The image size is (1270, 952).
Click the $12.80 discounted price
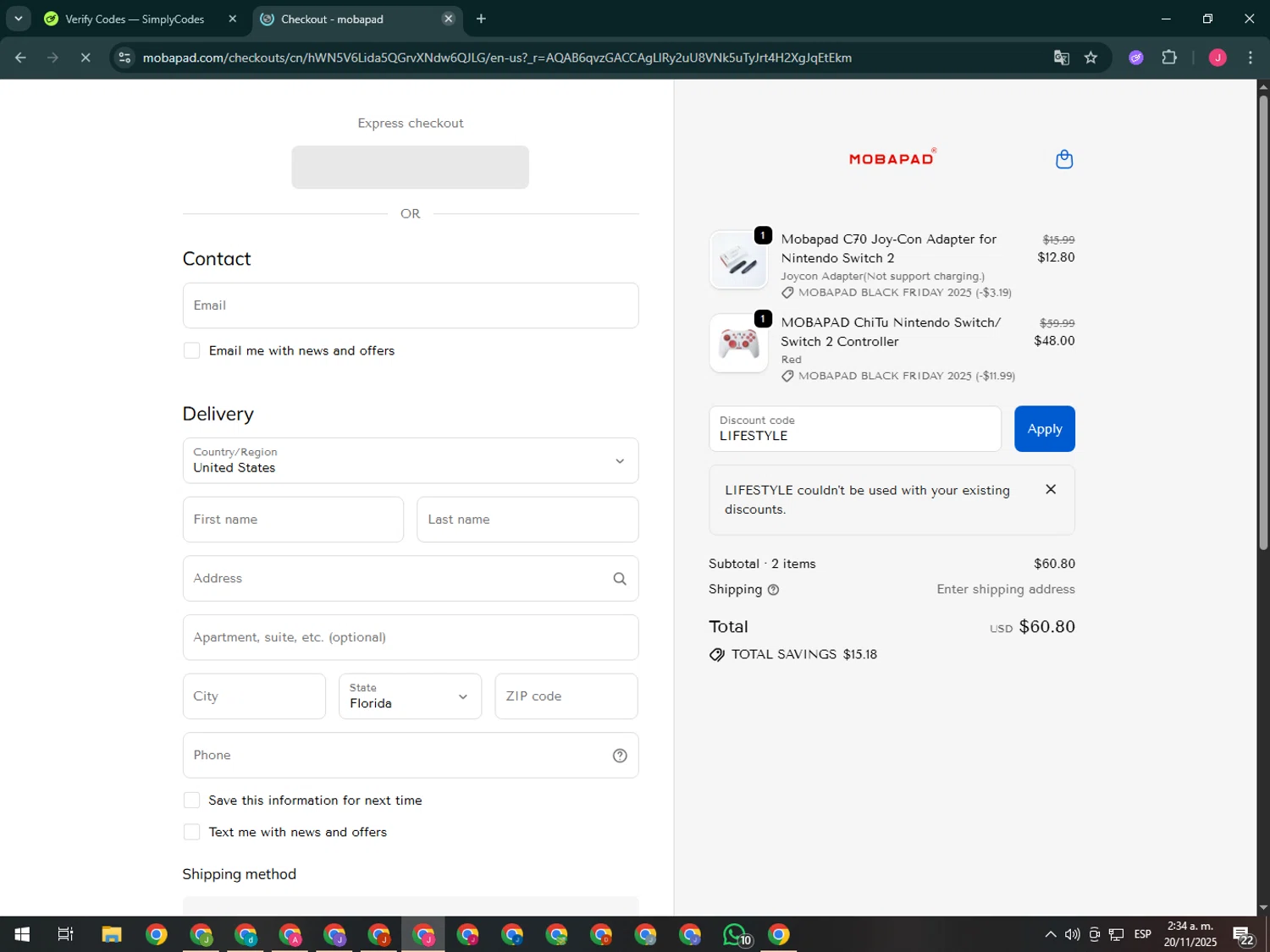coord(1056,257)
